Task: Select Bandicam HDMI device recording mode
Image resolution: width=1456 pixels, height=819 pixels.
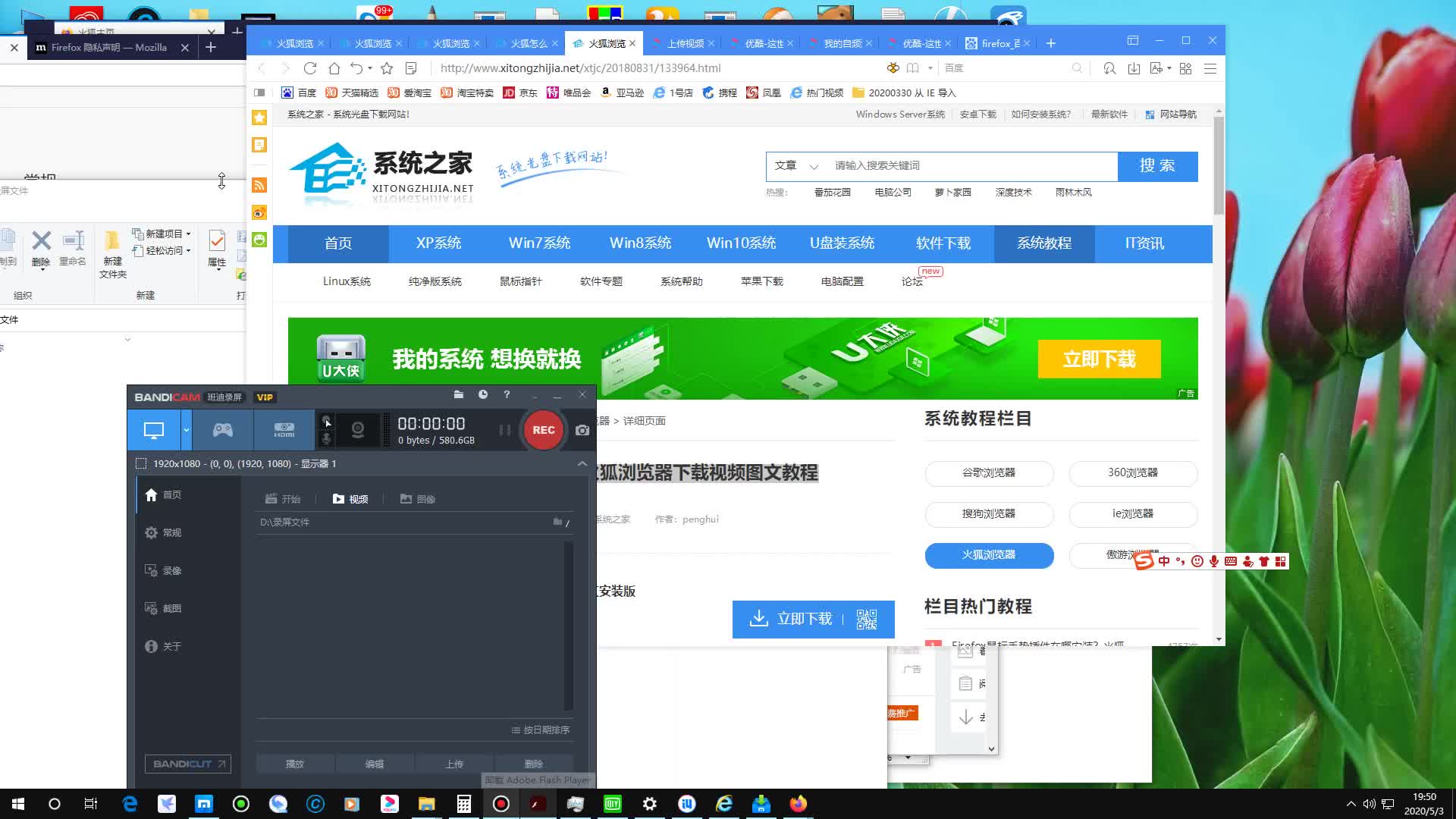Action: click(x=284, y=430)
